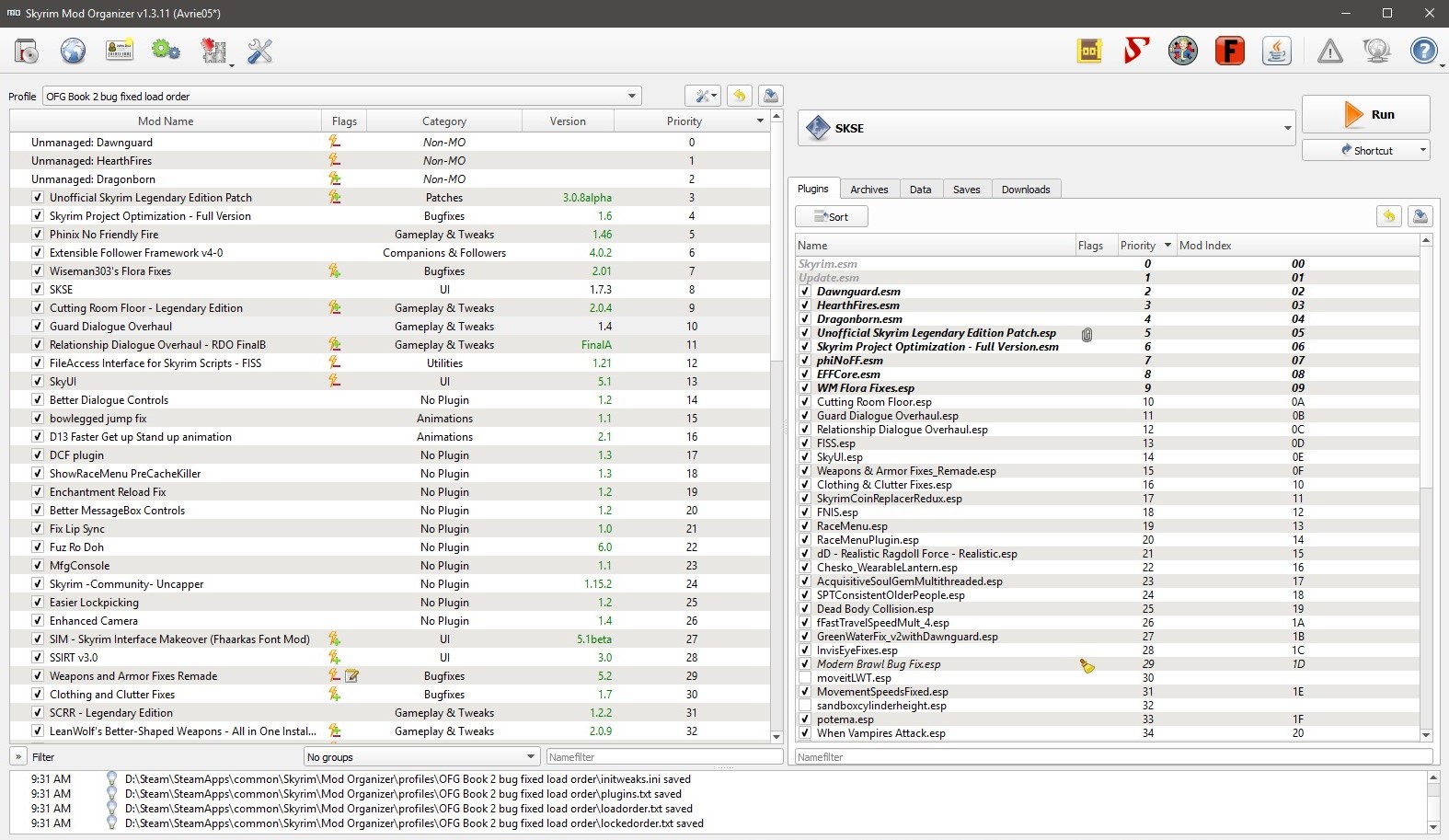The height and width of the screenshot is (840, 1449).
Task: Toggle the plugin list Priority sort arrow
Action: pos(1167,246)
